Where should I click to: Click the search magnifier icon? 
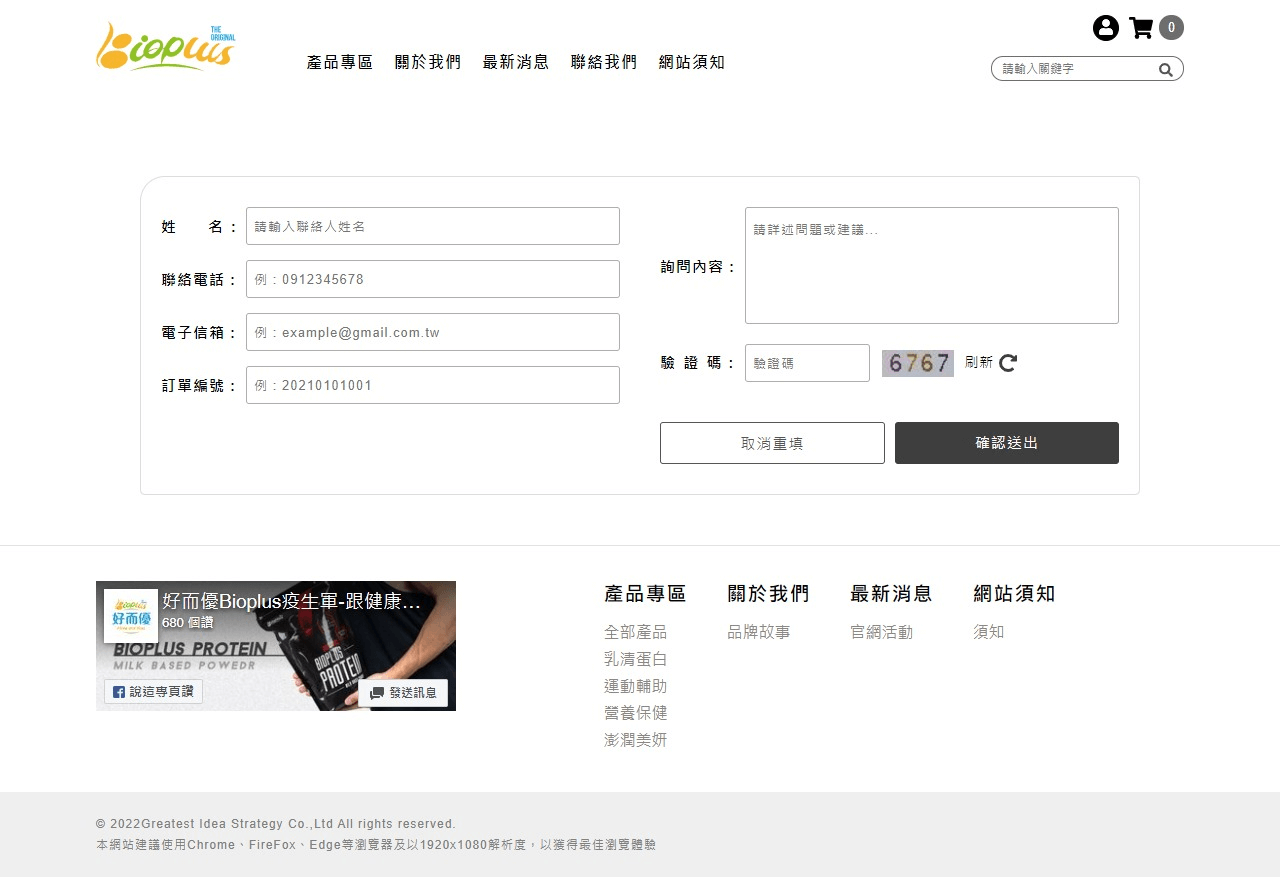[1166, 69]
